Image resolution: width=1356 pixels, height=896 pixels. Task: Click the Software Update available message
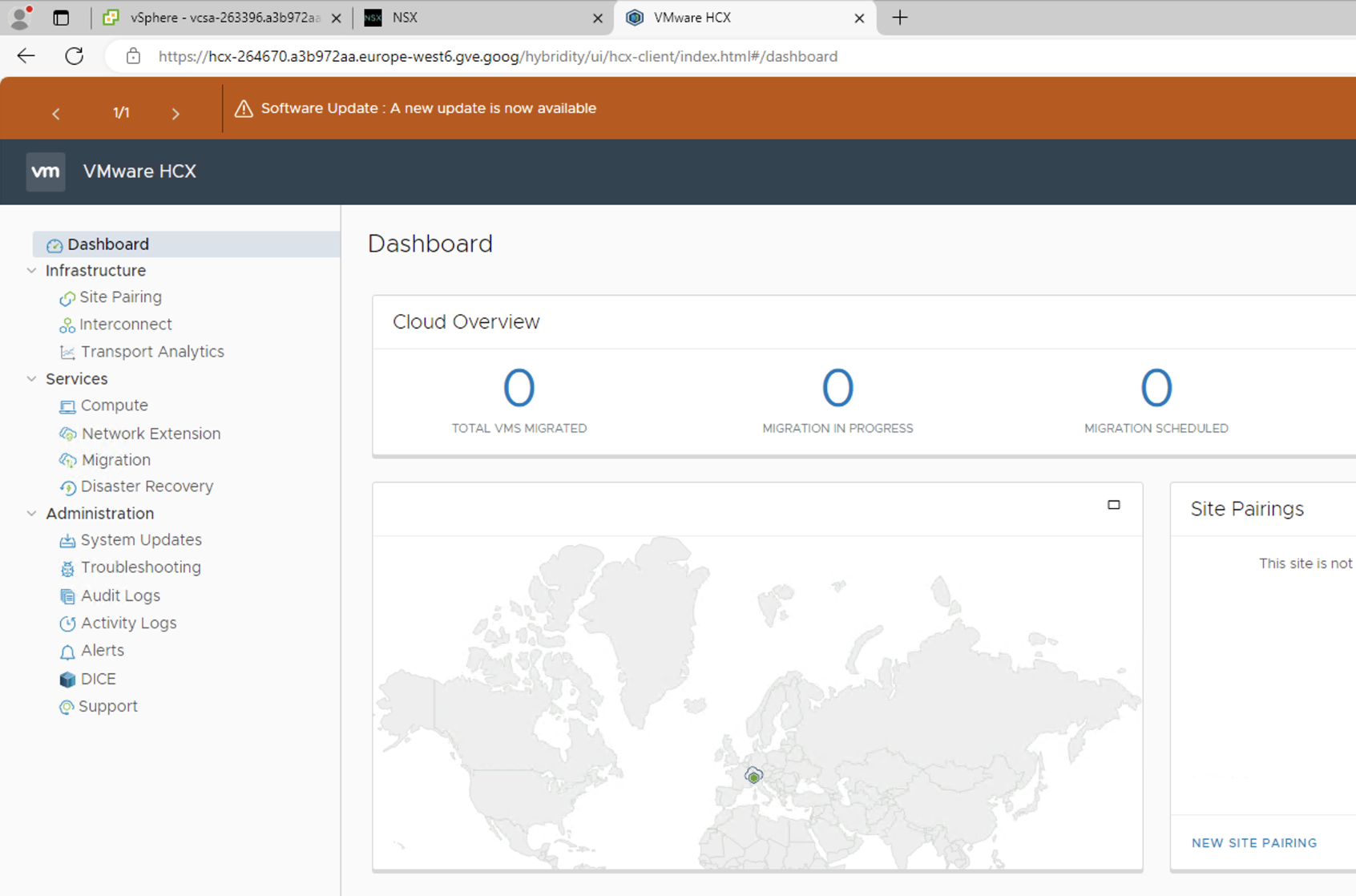point(429,108)
